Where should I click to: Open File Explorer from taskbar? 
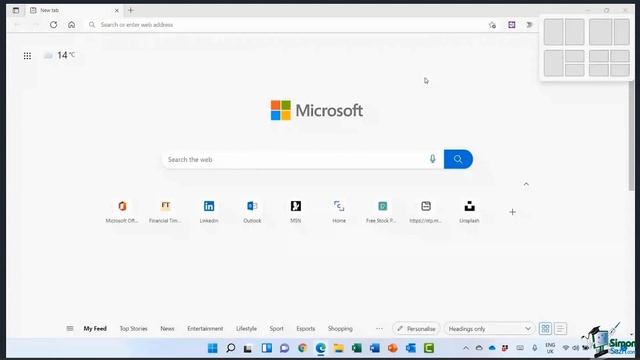pos(338,348)
